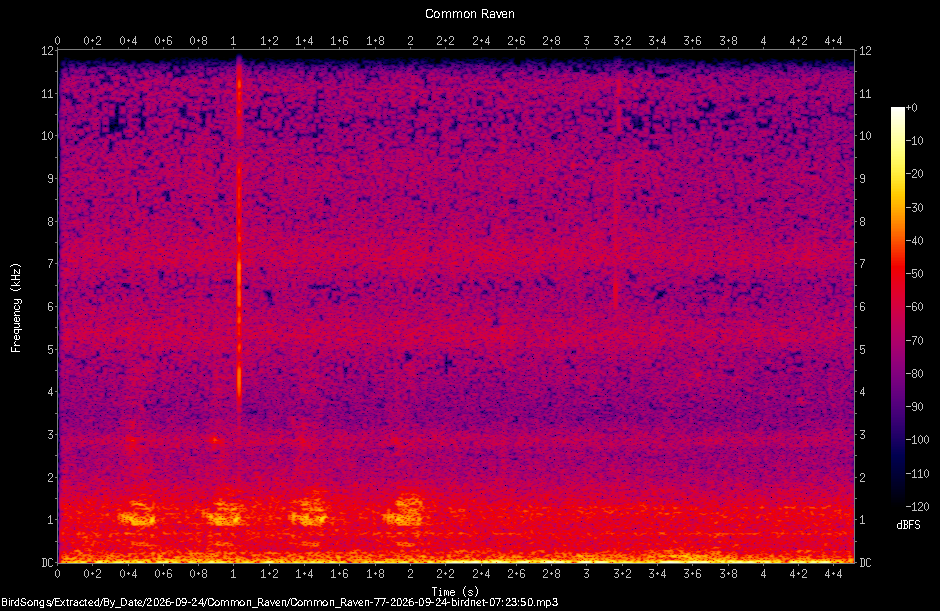Click the '4•4' label on bottom time axis
Image resolution: width=940 pixels, height=611 pixels.
(x=833, y=574)
